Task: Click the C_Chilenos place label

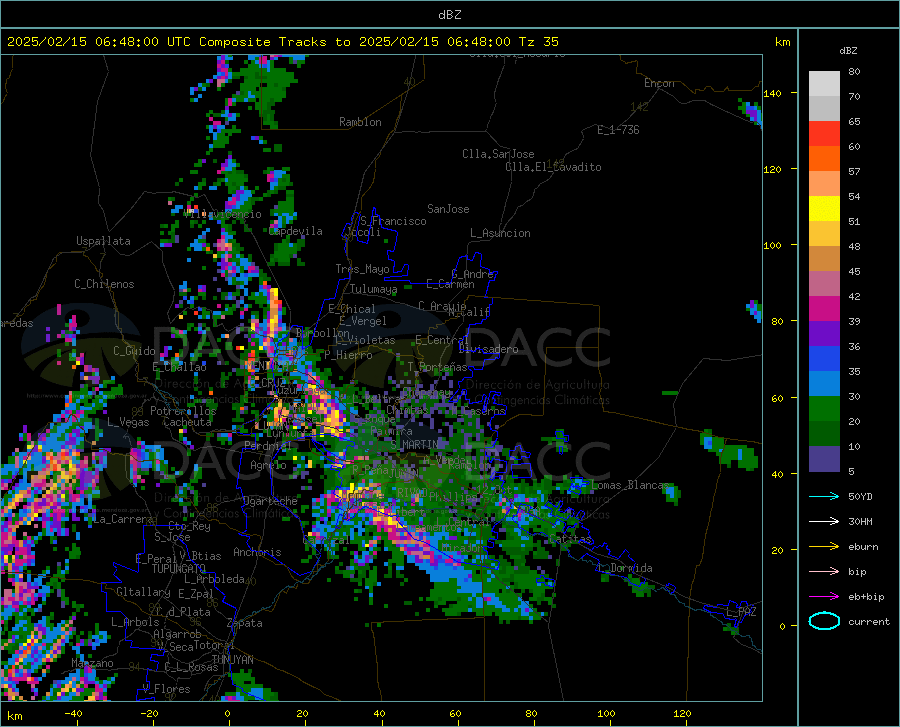Action: (104, 284)
